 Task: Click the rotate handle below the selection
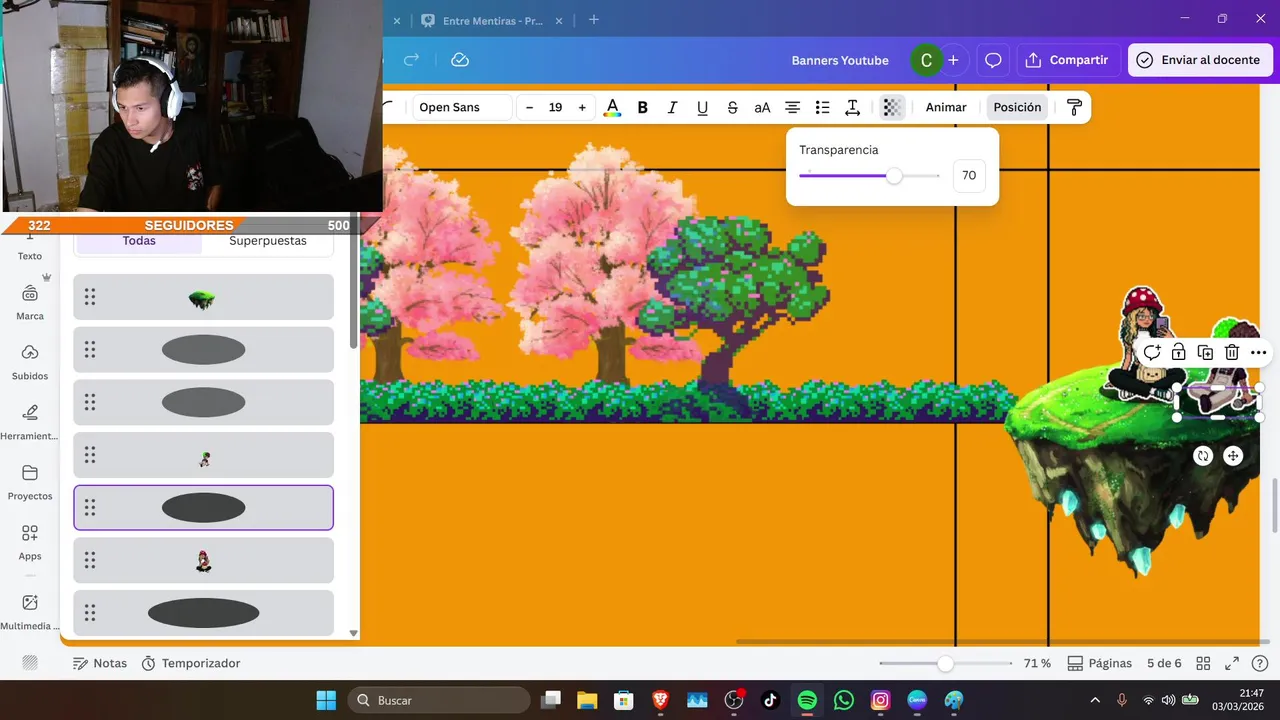point(1203,456)
